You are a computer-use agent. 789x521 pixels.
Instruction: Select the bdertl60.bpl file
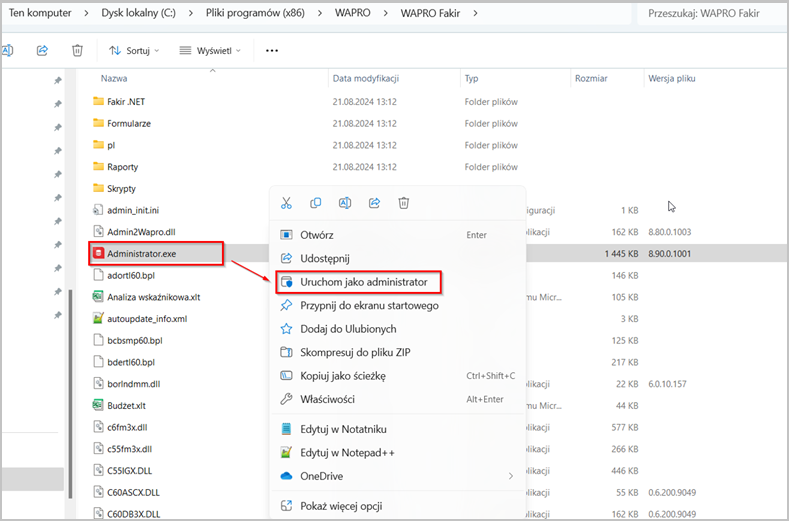click(131, 362)
